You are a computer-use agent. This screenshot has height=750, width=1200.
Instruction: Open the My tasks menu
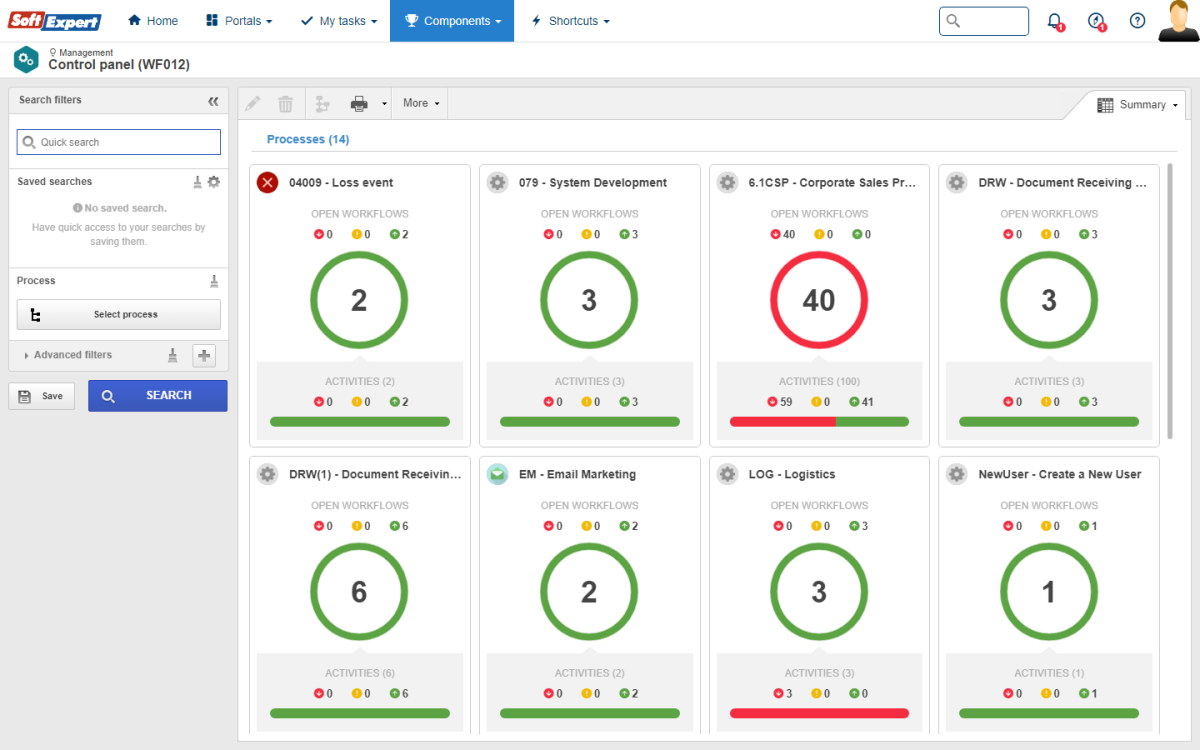click(x=339, y=20)
